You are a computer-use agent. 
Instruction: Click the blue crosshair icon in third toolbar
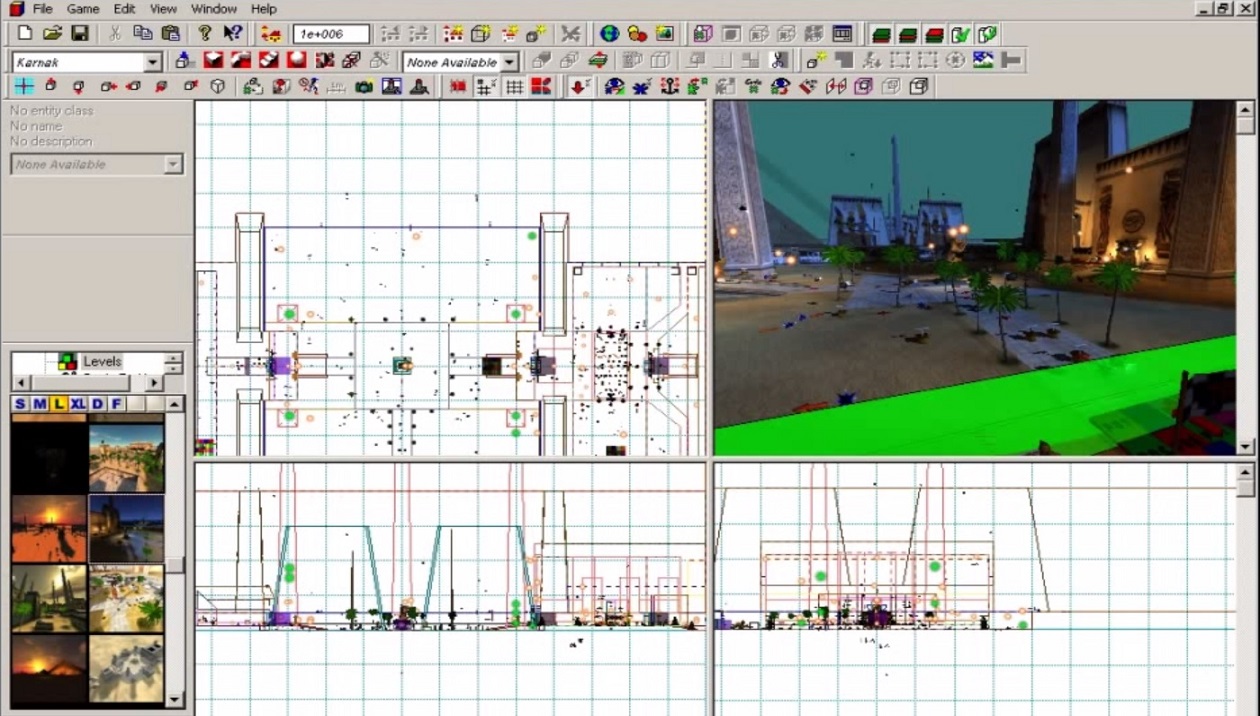pyautogui.click(x=24, y=87)
